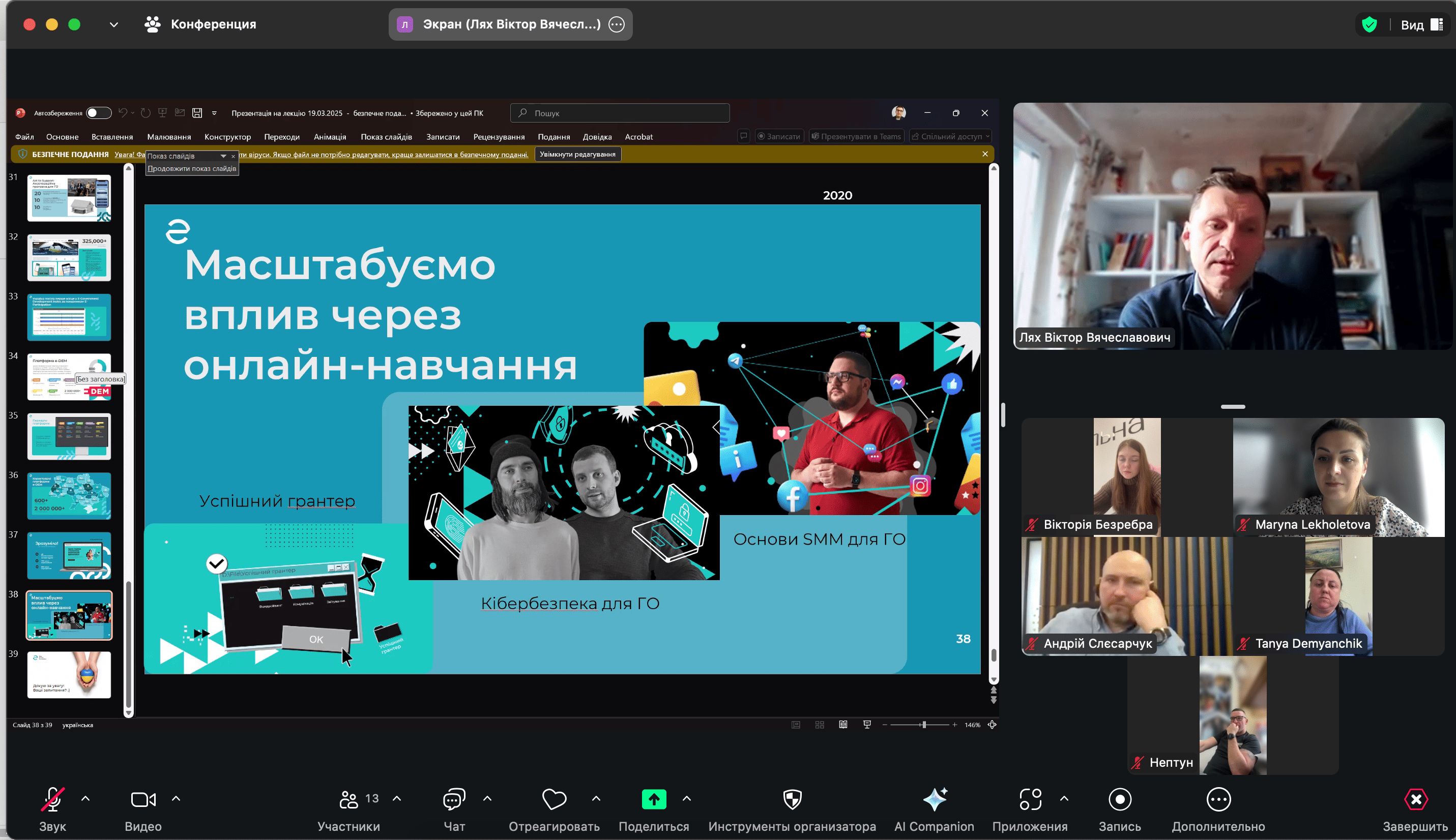
Task: Click Презентувати в Teams
Action: 856,136
